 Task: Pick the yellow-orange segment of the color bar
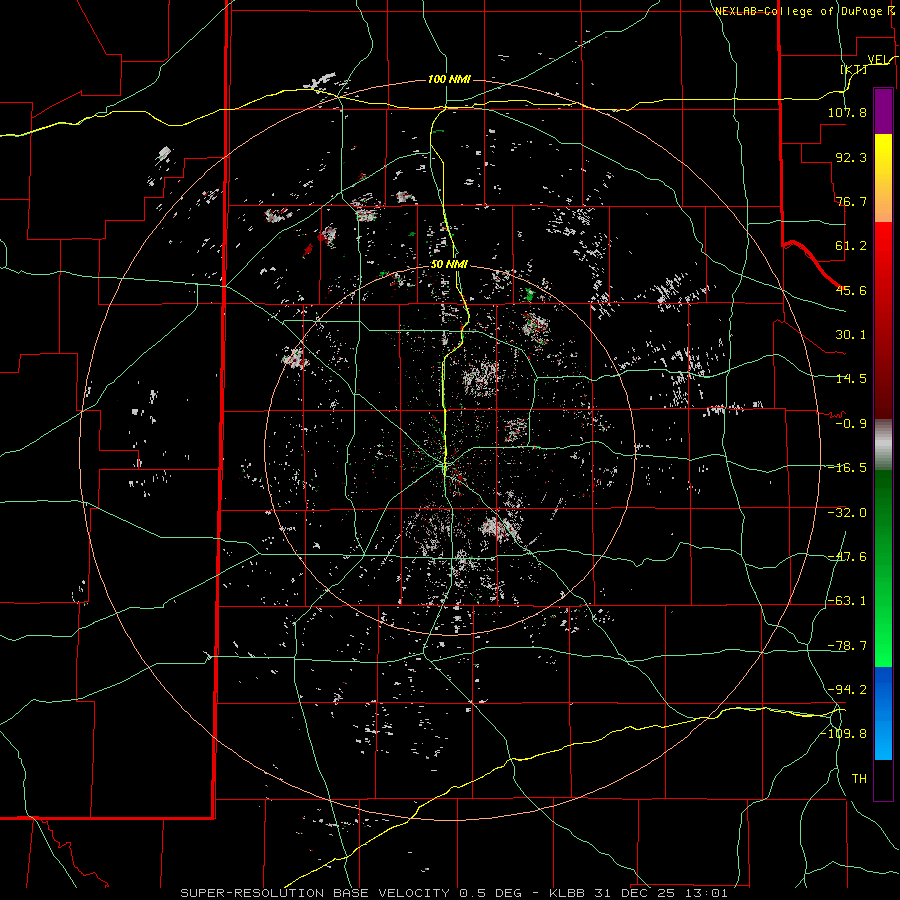(x=883, y=178)
